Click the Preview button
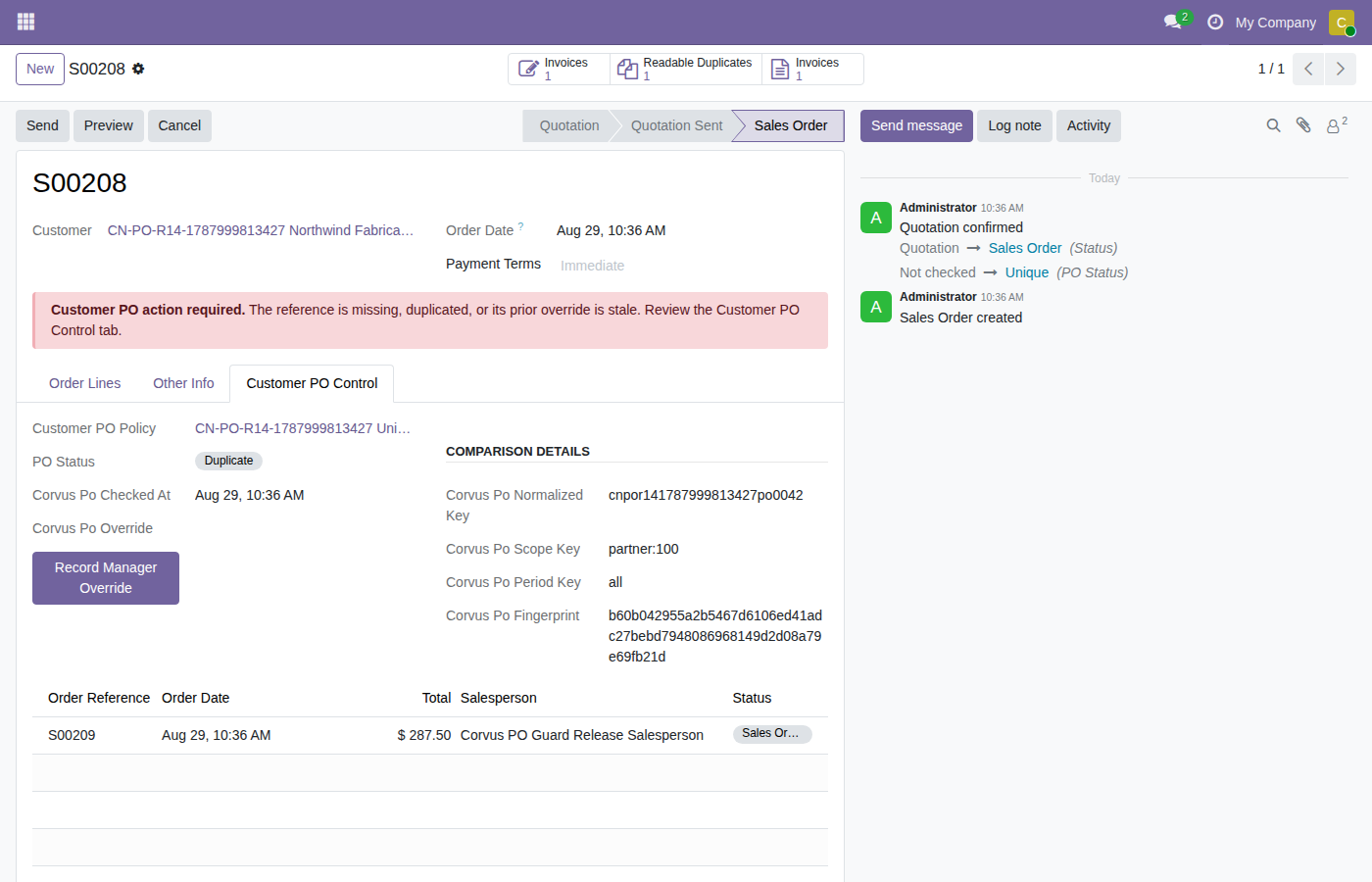The height and width of the screenshot is (882, 1372). click(x=109, y=125)
